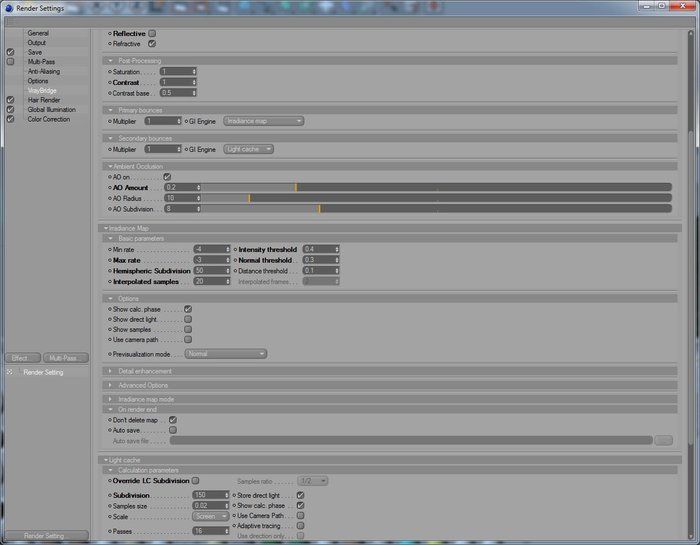Toggle the Refractive checkbox

(x=152, y=43)
